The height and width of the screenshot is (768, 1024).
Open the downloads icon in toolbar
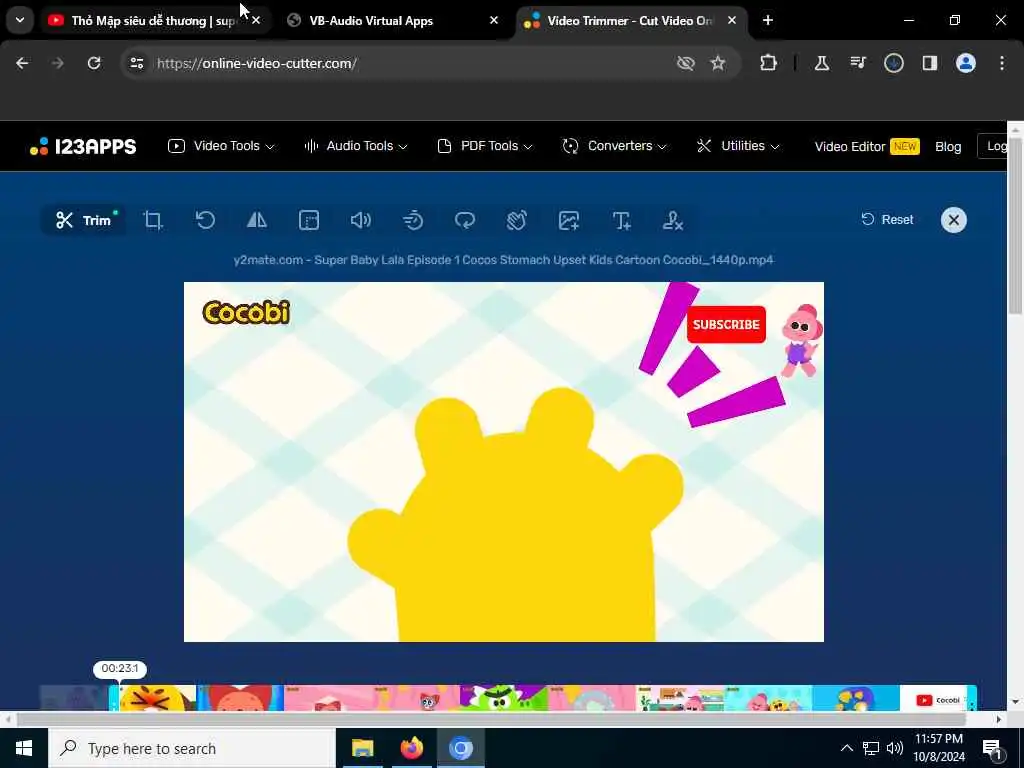(894, 63)
